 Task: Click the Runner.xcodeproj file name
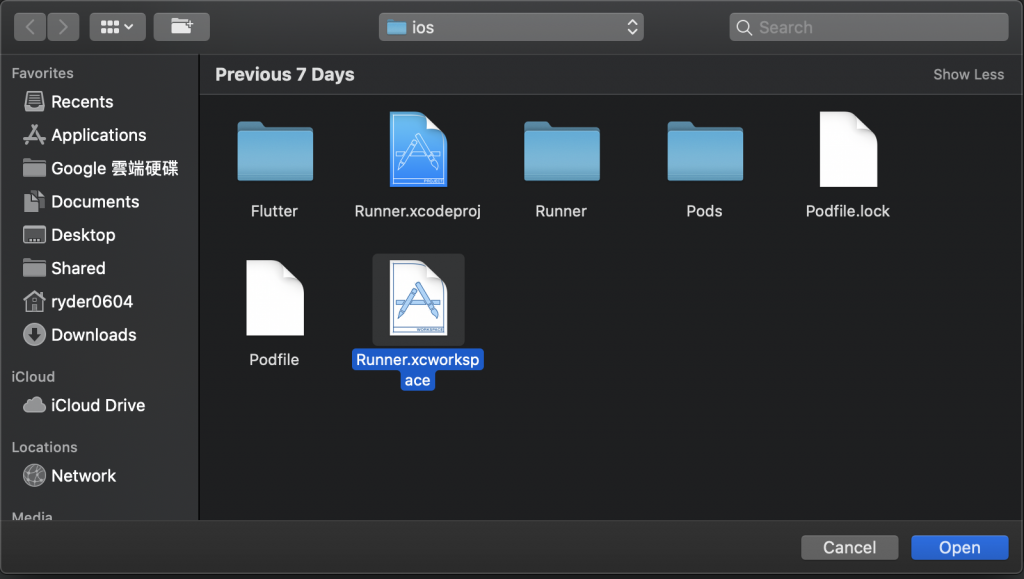pyautogui.click(x=417, y=211)
